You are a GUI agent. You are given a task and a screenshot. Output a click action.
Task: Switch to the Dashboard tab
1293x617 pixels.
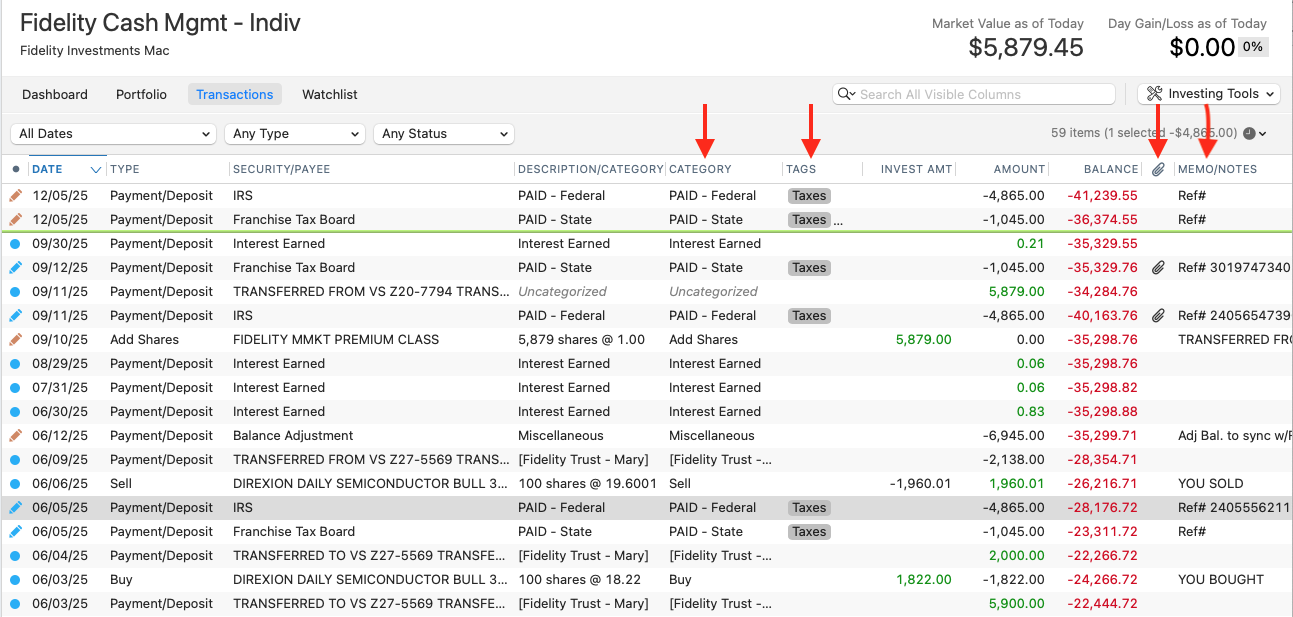click(55, 94)
